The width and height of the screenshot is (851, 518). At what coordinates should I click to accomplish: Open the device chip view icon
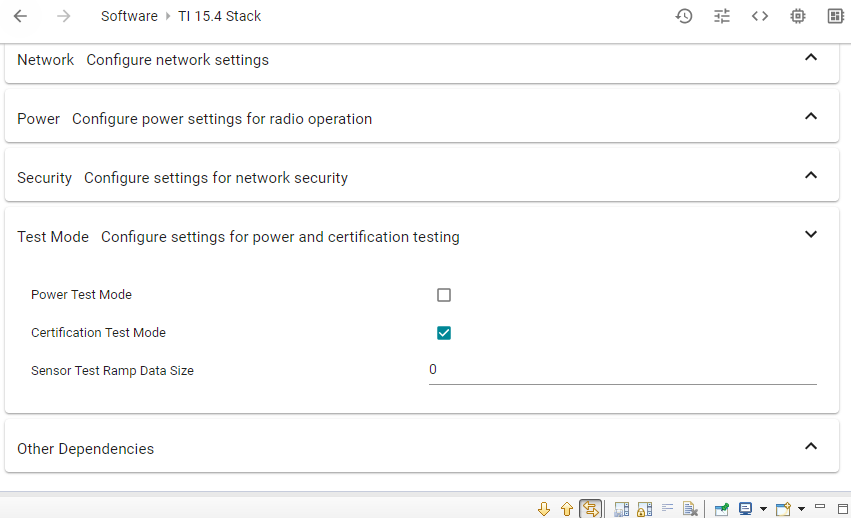point(798,16)
